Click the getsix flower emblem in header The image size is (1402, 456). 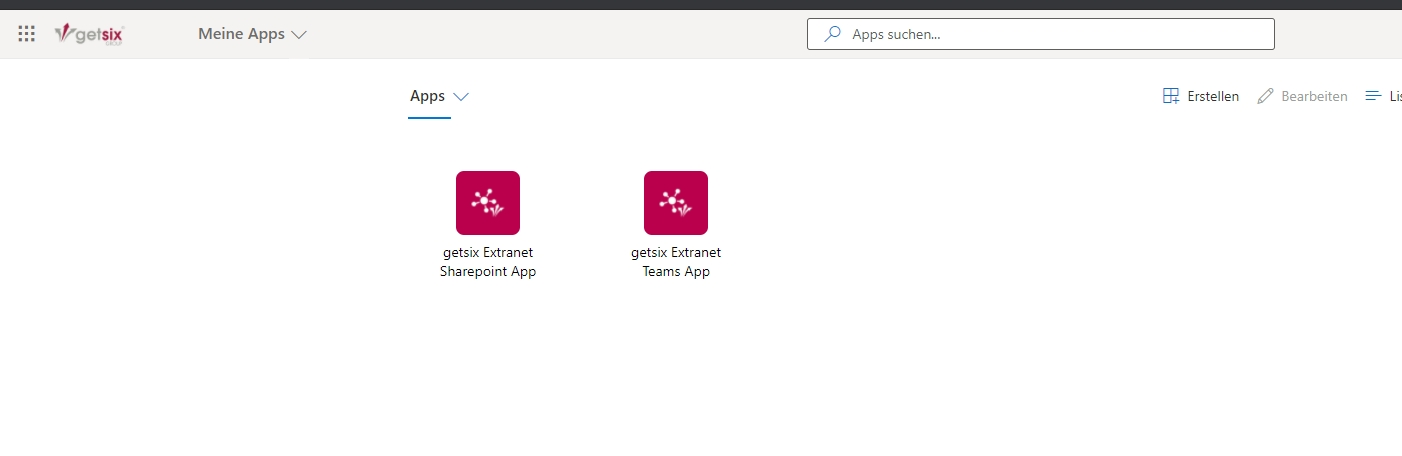[x=63, y=34]
